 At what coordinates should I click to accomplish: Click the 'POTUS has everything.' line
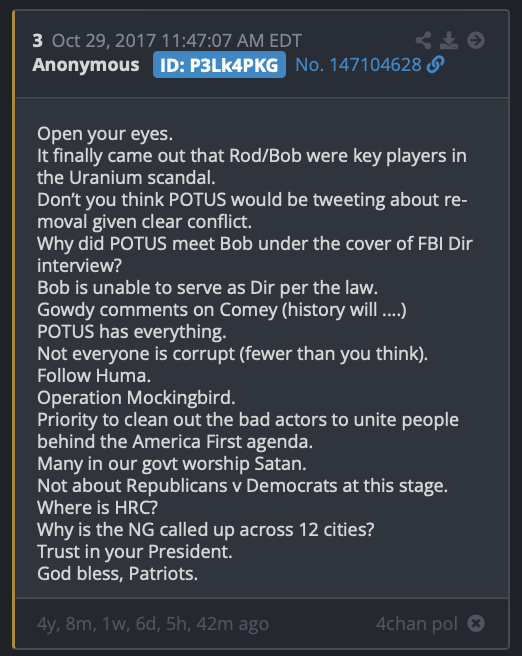pos(132,332)
